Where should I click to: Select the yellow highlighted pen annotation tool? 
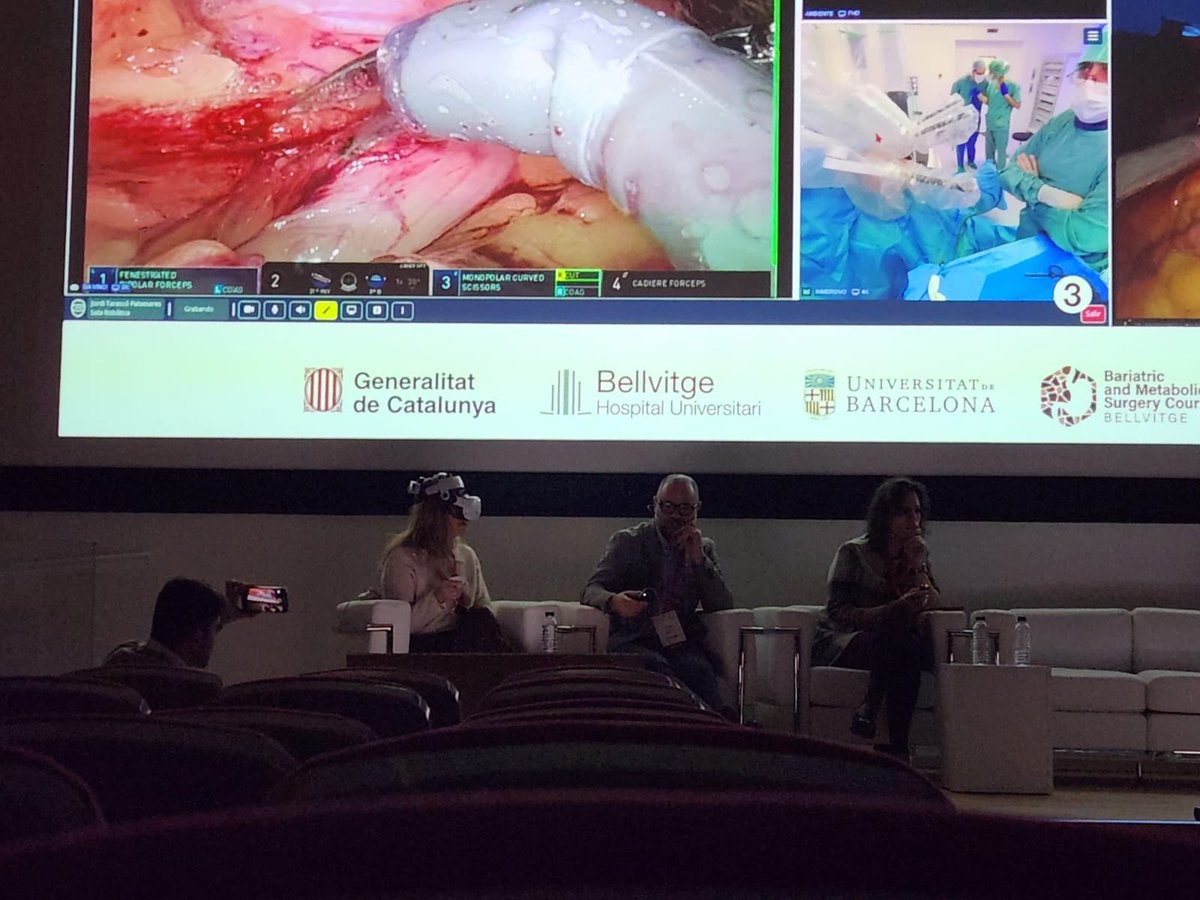(326, 310)
